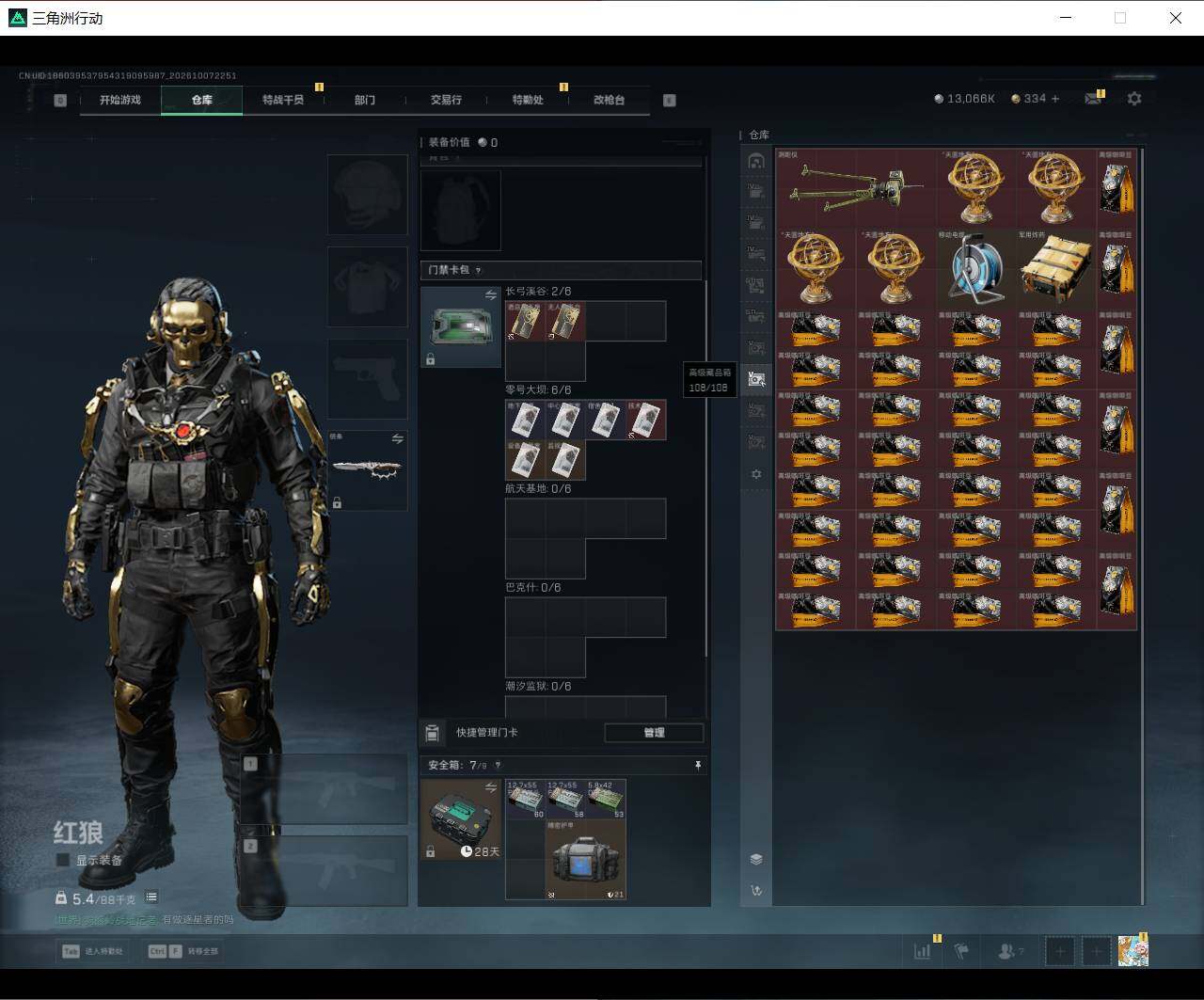Click the sort icon at warehouse sidebar bottom
Screen dimensions: 1204x1000
point(756,891)
